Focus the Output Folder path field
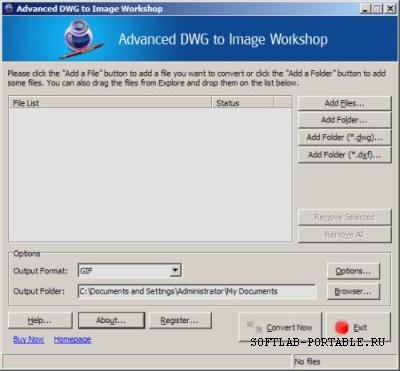The width and height of the screenshot is (400, 371). pos(197,291)
